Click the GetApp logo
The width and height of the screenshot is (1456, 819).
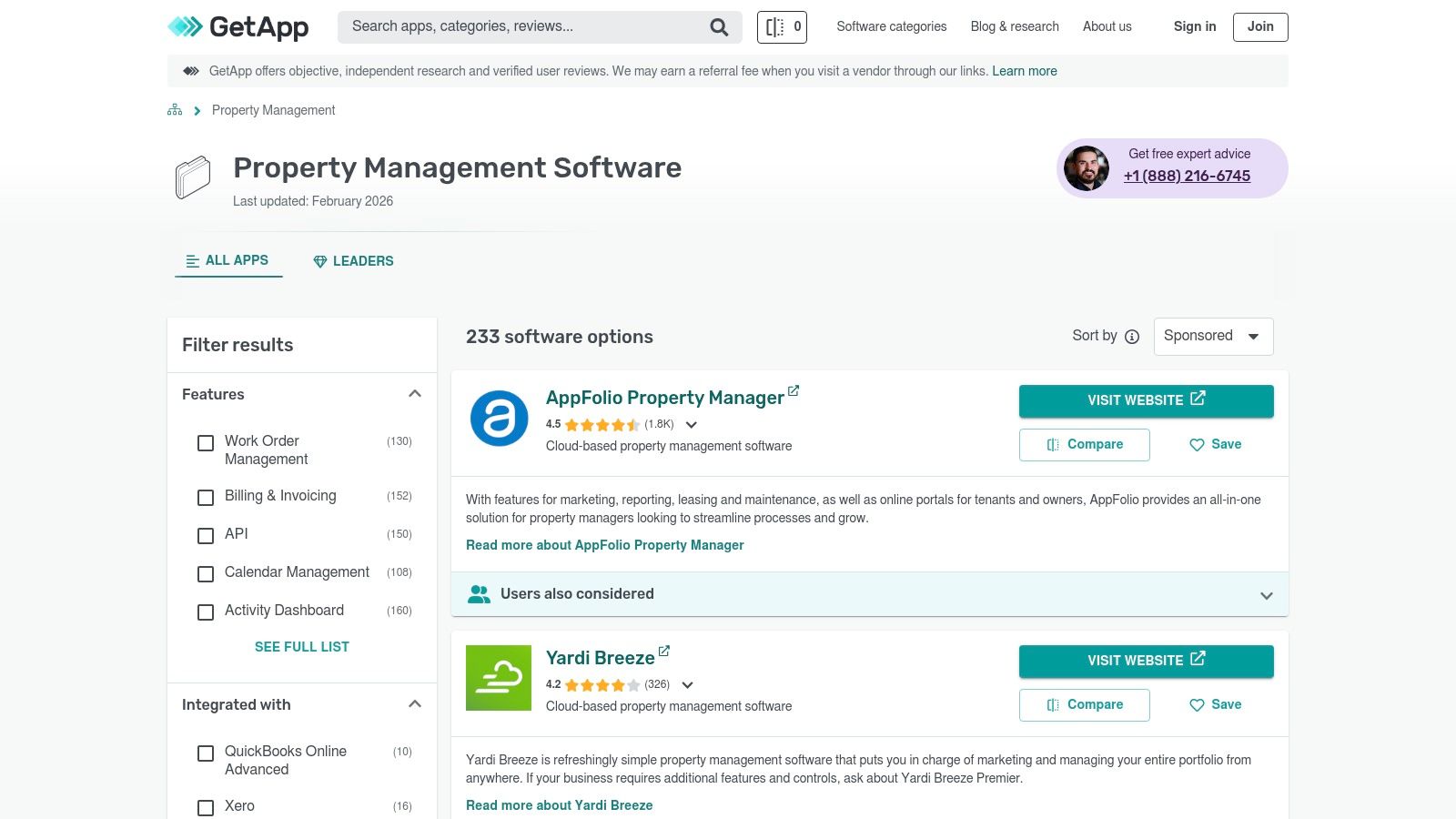[x=238, y=26]
